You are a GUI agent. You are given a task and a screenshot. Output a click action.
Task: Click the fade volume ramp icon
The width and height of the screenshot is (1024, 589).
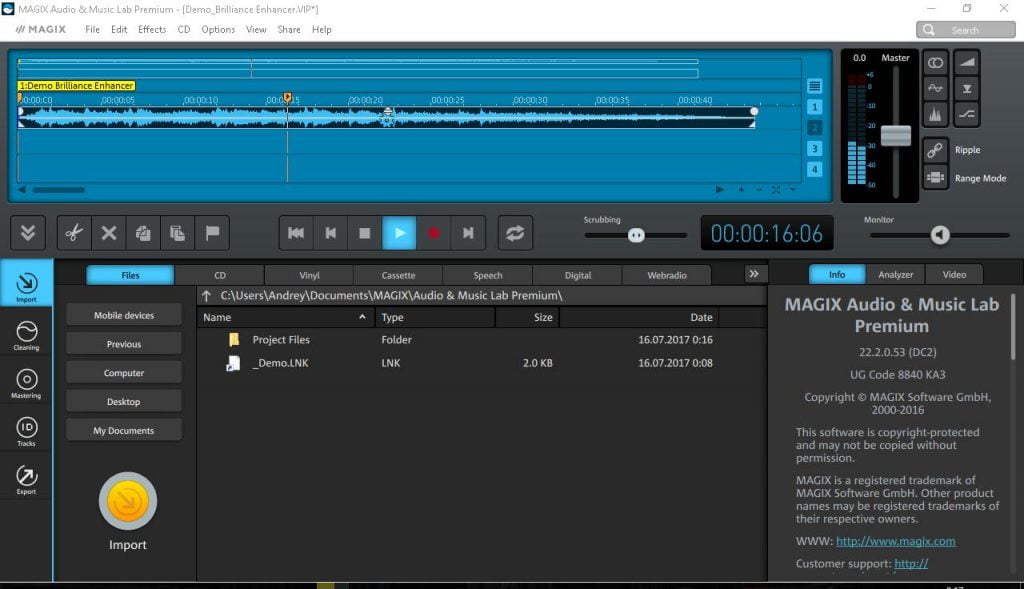[x=967, y=63]
